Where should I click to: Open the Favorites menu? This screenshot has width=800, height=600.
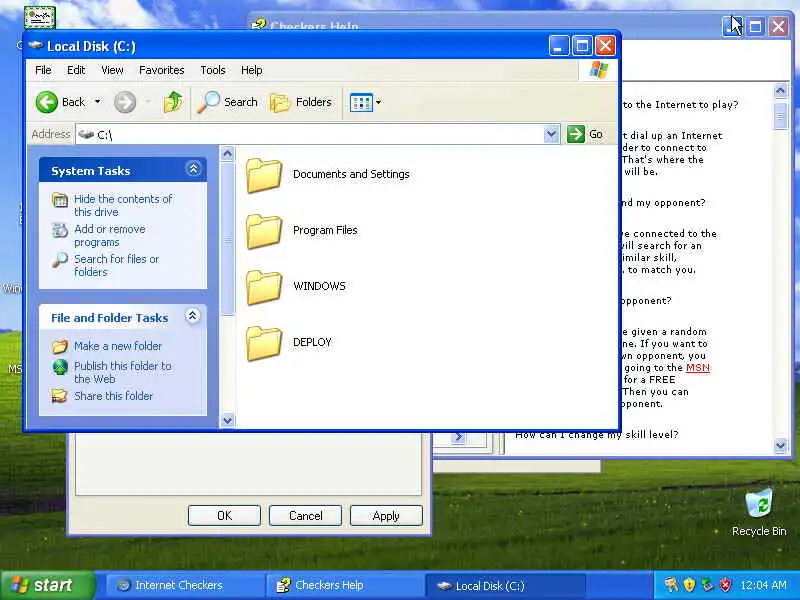point(162,70)
